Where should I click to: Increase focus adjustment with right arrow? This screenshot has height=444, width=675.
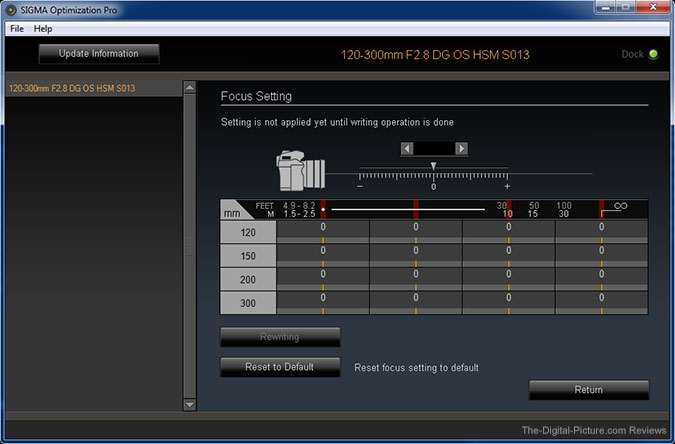[x=461, y=149]
